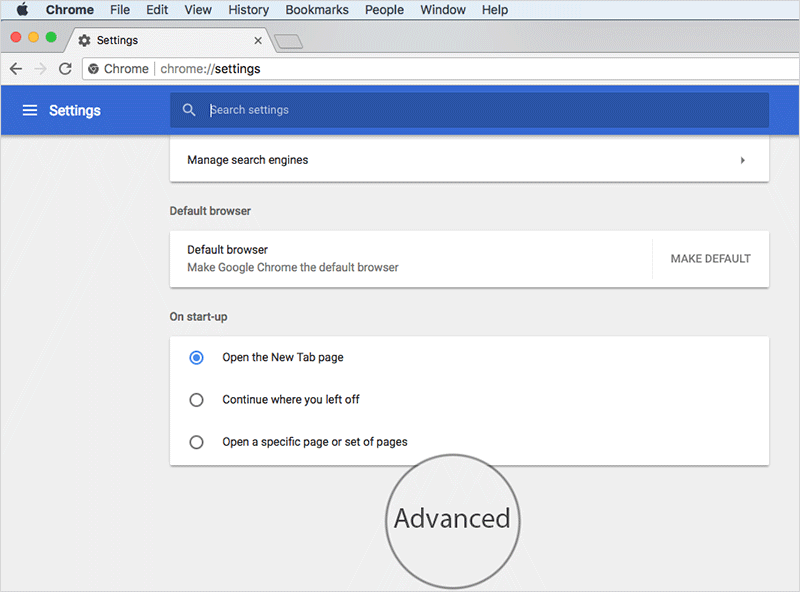The image size is (800, 592).
Task: Click the 'Default browser' section heading
Action: (210, 211)
